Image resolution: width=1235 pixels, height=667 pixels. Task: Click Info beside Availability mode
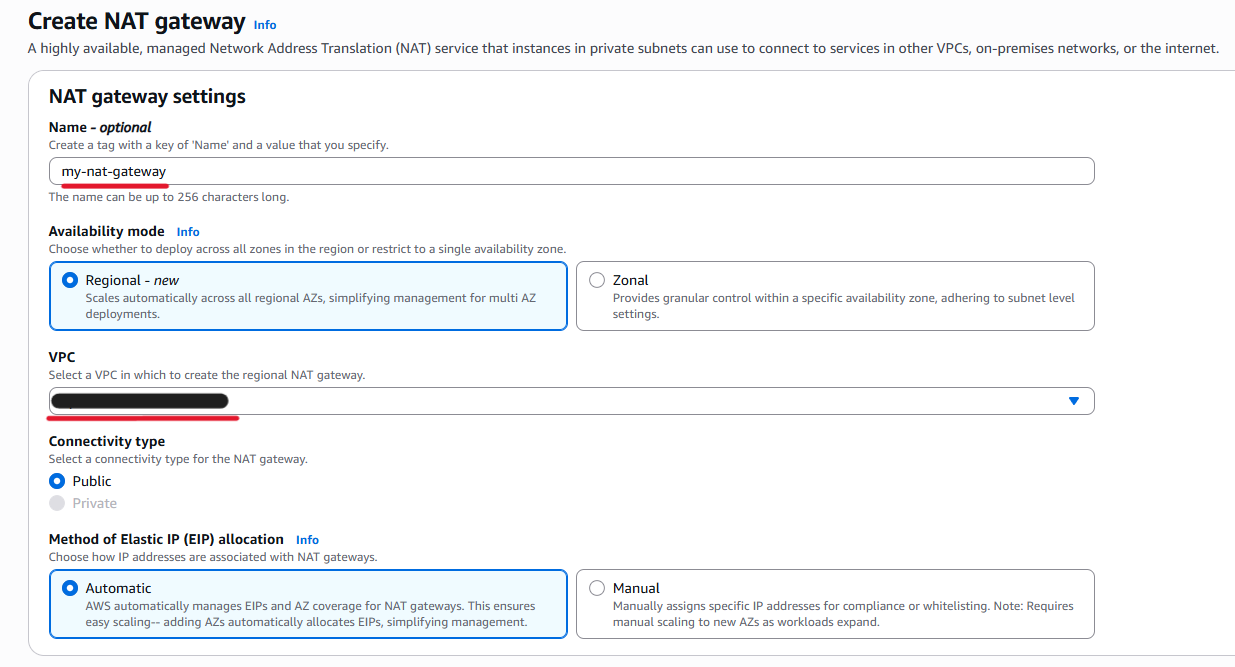click(x=187, y=231)
